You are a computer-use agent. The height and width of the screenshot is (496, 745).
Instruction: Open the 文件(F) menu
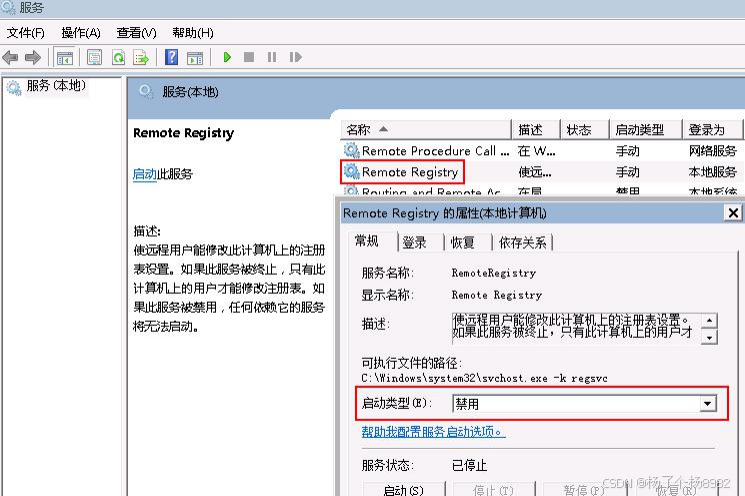(26, 33)
